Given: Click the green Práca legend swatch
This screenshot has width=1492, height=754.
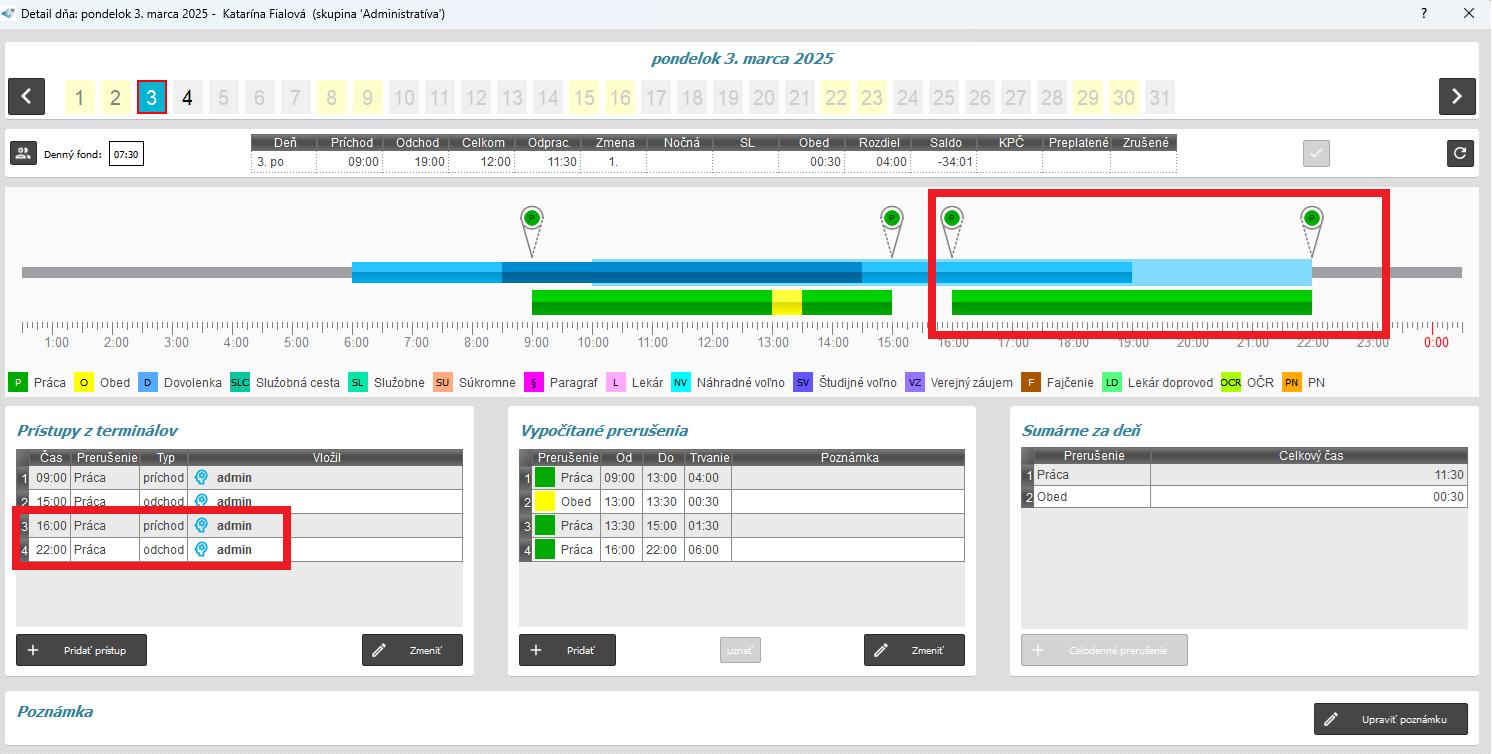Looking at the screenshot, I should pos(18,382).
